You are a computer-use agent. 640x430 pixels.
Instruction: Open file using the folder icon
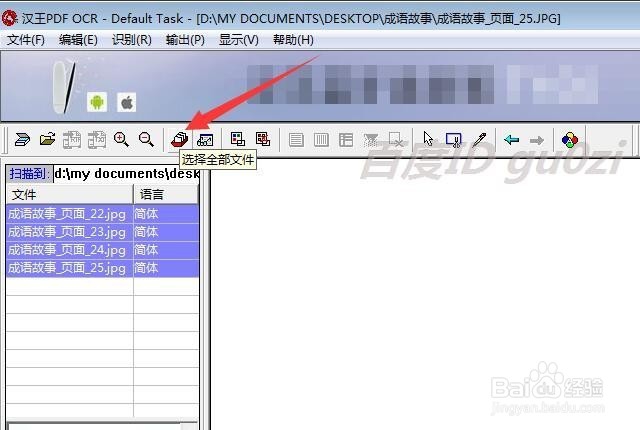[x=47, y=140]
